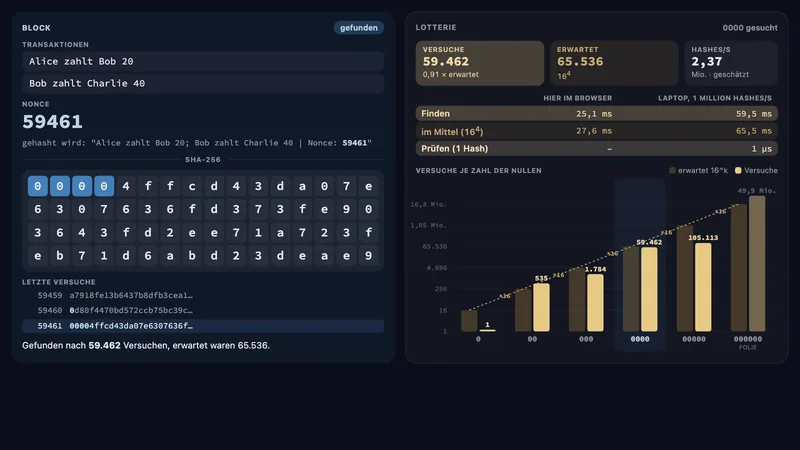
Task: Click the "VERSUCHE JE ZAHL DER NULLEN" chart title
Action: pyautogui.click(x=479, y=170)
